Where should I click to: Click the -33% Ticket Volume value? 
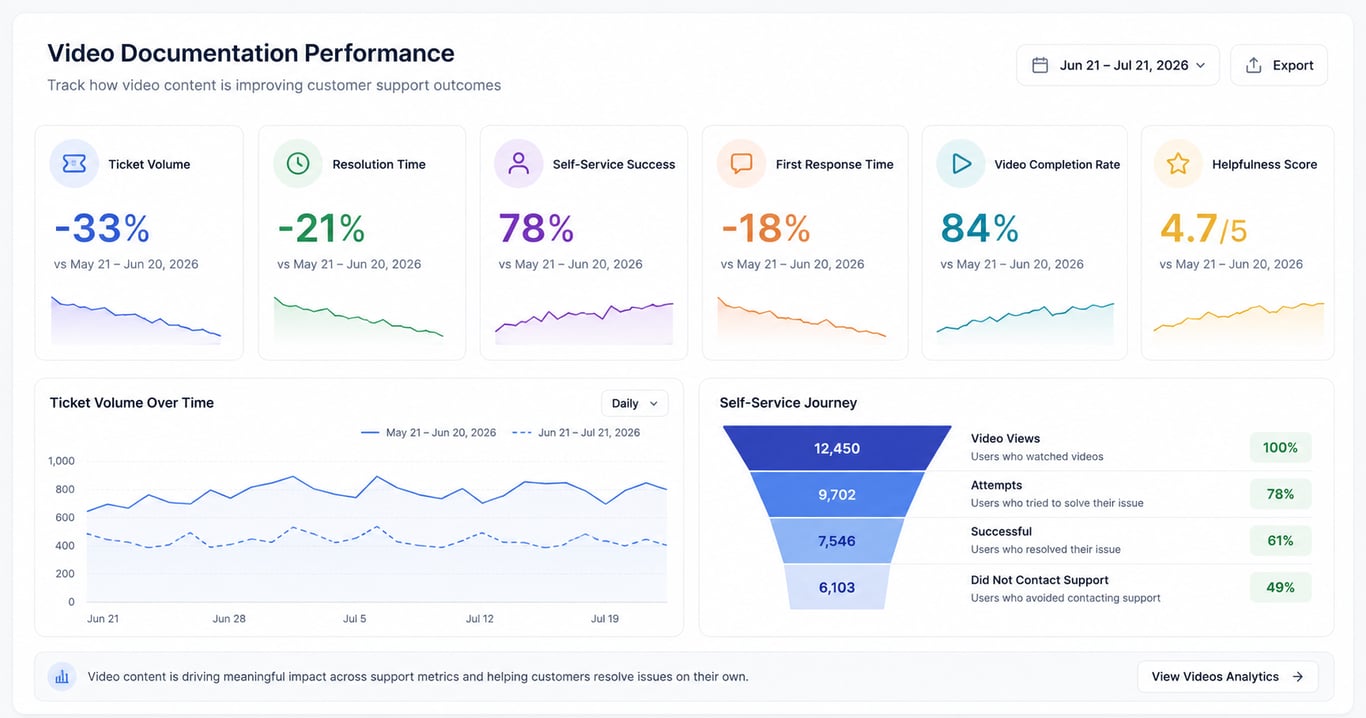101,228
